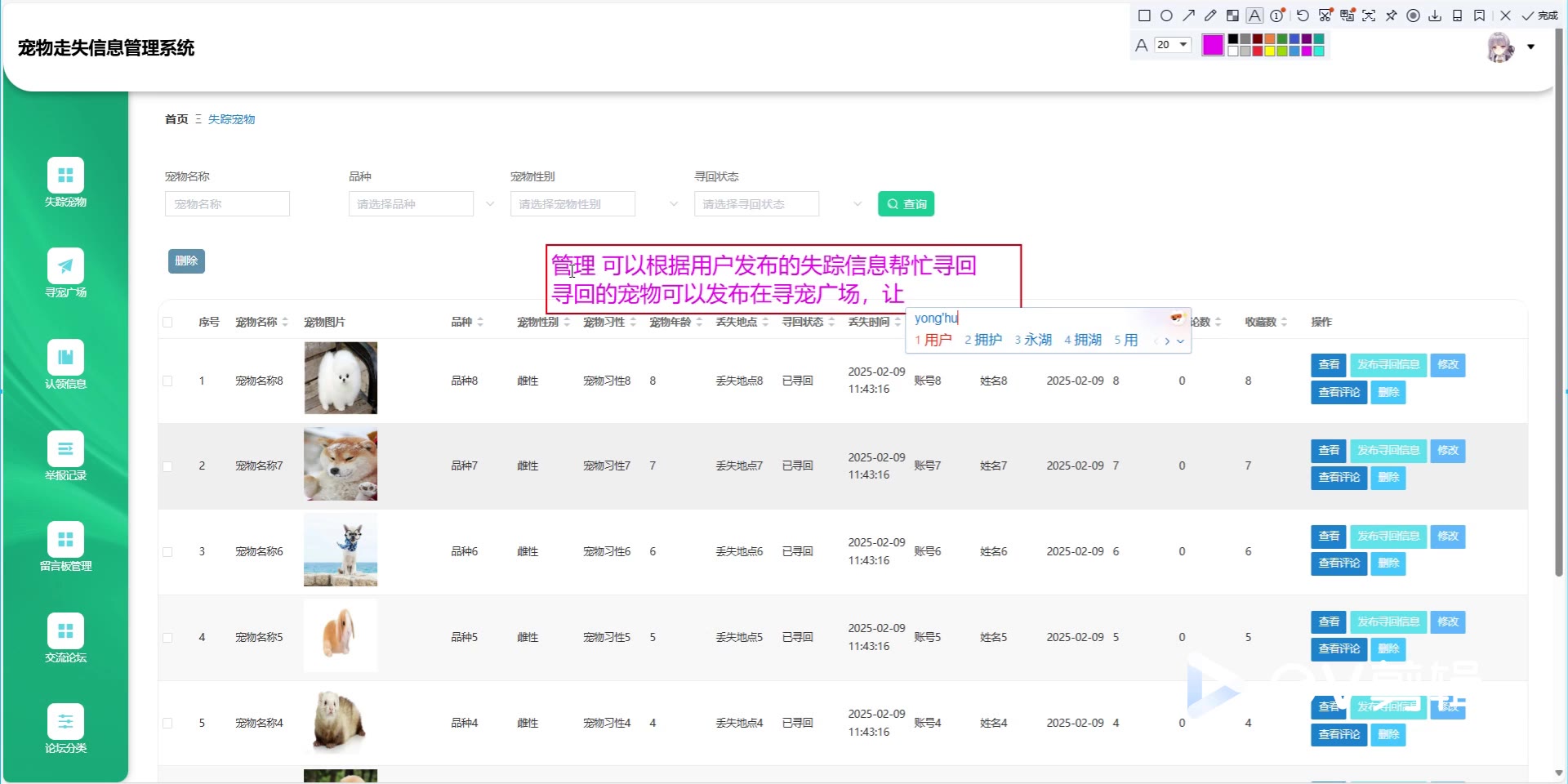Toggle the select-all header checkbox
Screen dimensions: 1568x784
(167, 323)
